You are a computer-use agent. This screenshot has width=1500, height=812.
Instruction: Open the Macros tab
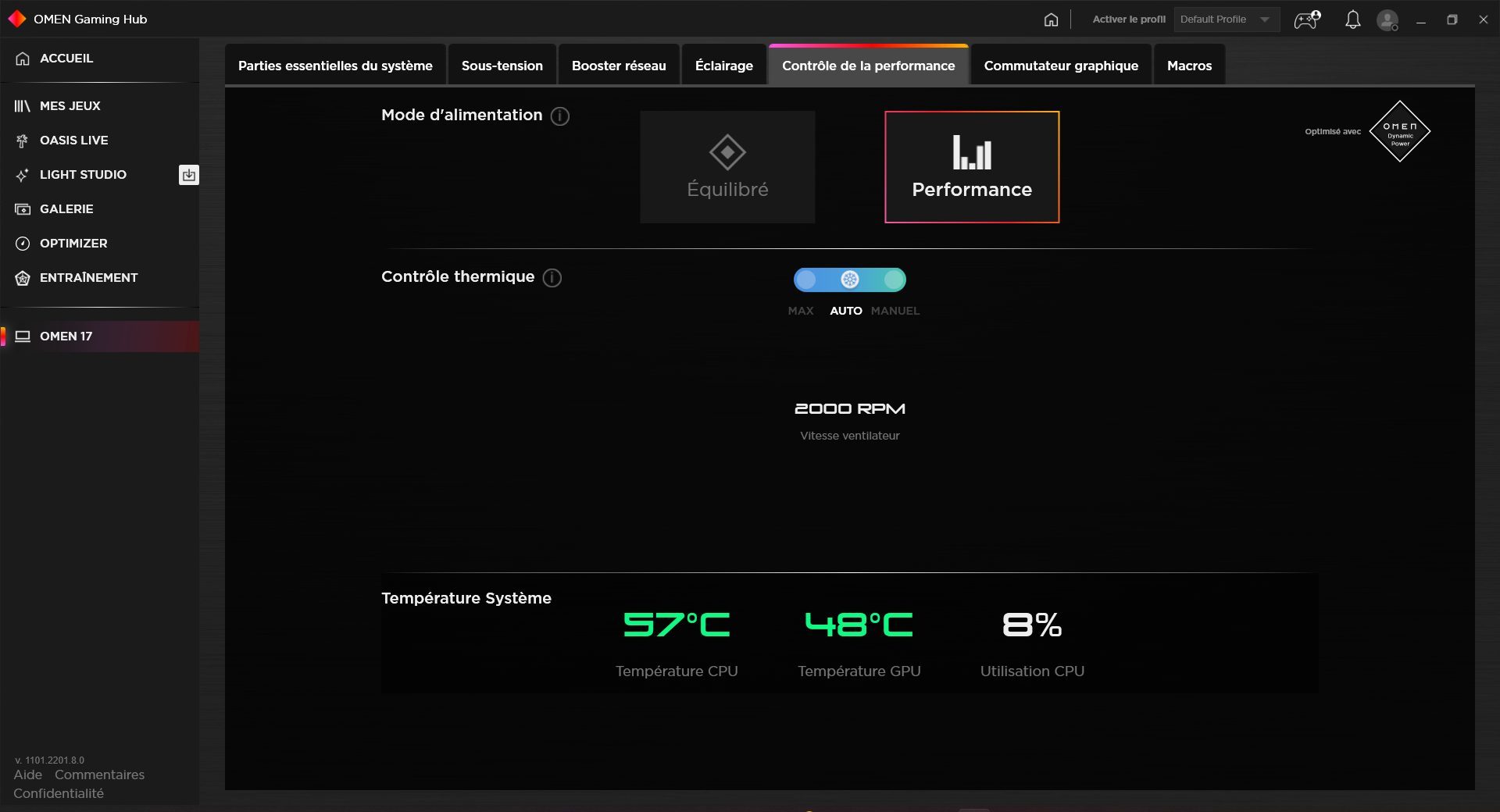click(x=1189, y=66)
